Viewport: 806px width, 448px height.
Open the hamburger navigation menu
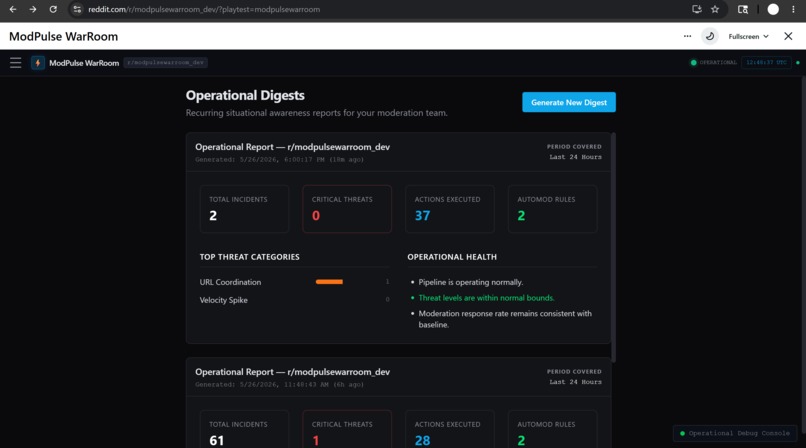(x=15, y=63)
